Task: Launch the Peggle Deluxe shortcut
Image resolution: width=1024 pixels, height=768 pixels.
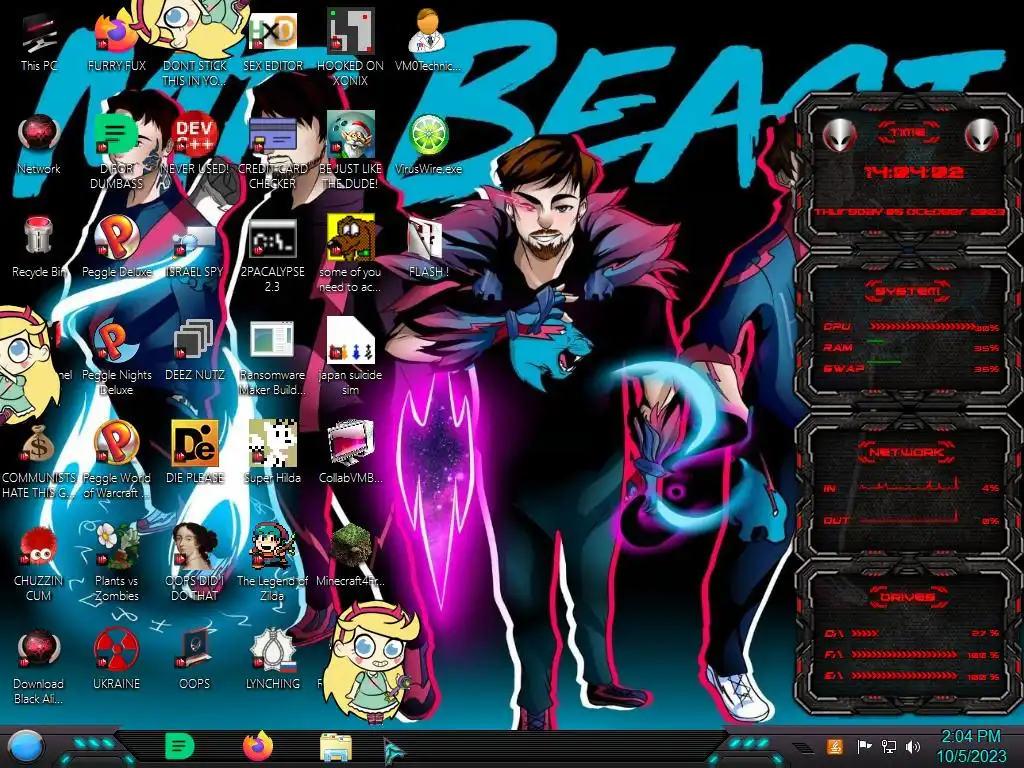Action: coord(116,238)
